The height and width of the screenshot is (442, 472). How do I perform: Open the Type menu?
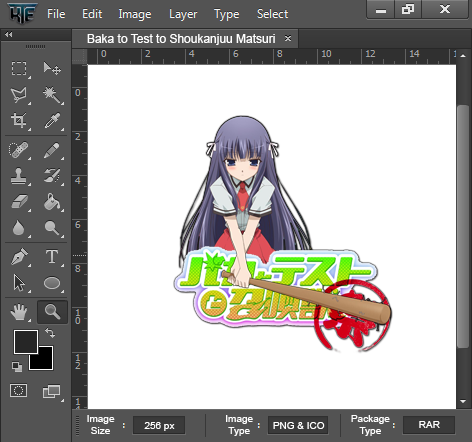227,14
